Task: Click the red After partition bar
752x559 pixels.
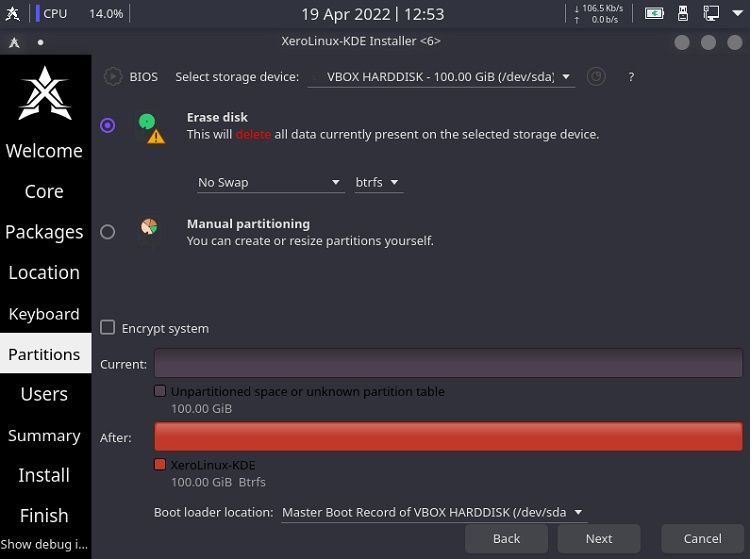Action: [x=448, y=437]
